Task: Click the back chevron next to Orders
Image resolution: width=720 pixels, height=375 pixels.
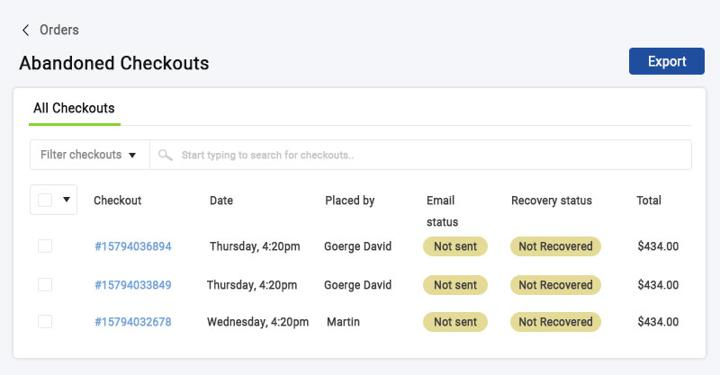Action: (x=26, y=30)
